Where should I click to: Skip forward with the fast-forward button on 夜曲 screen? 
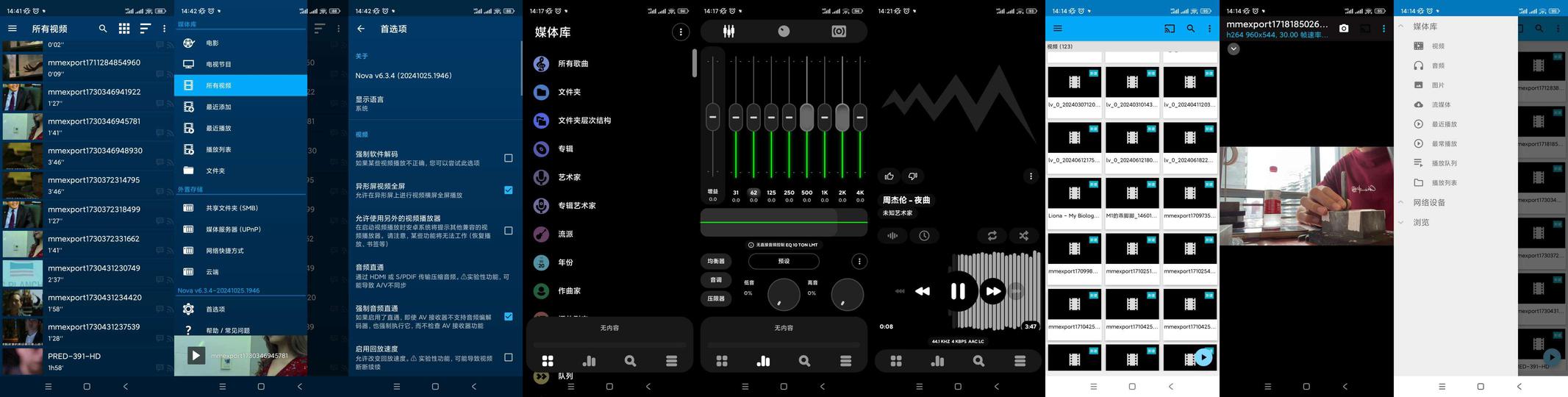(x=993, y=291)
